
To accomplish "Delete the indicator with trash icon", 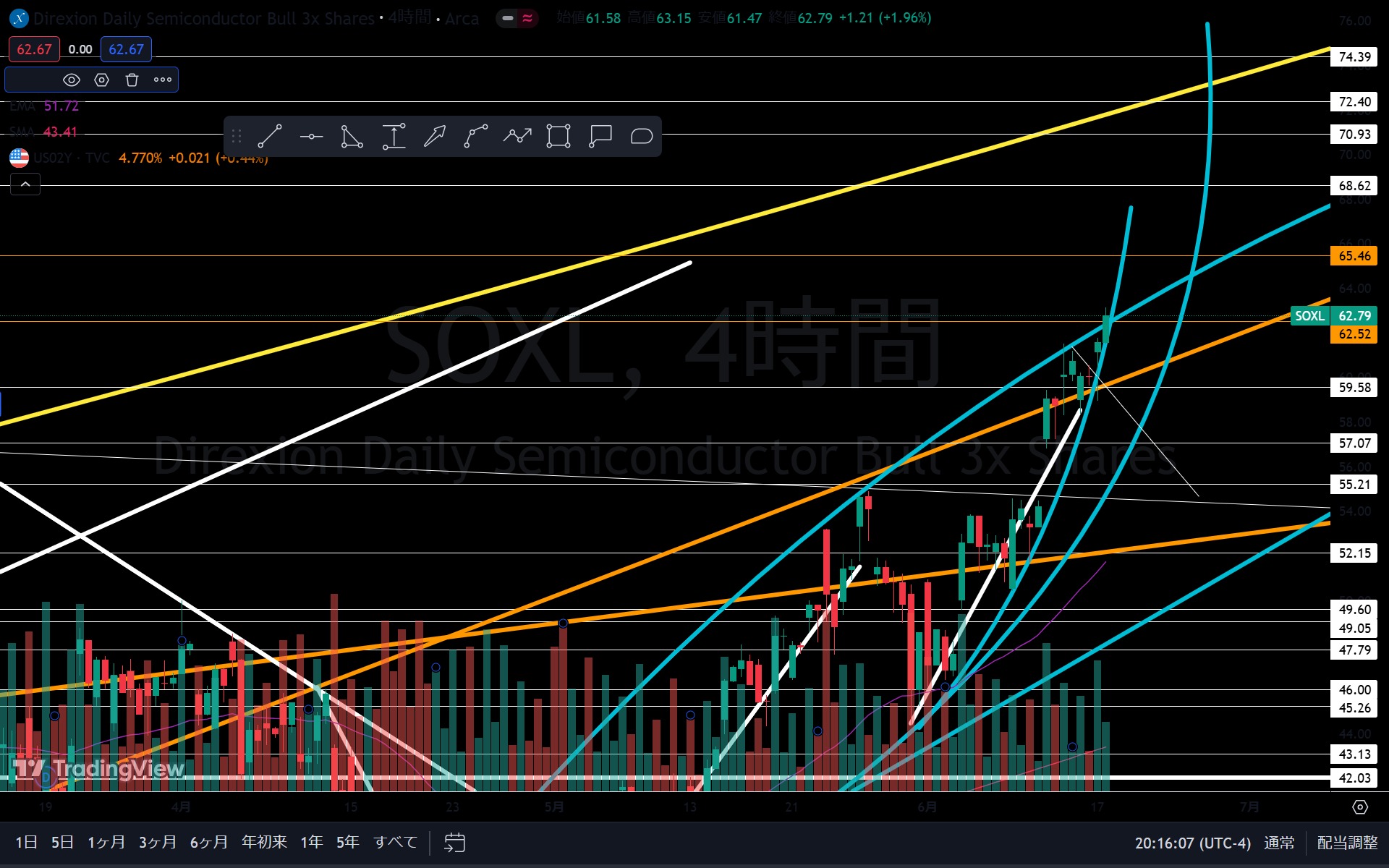I will (x=132, y=80).
